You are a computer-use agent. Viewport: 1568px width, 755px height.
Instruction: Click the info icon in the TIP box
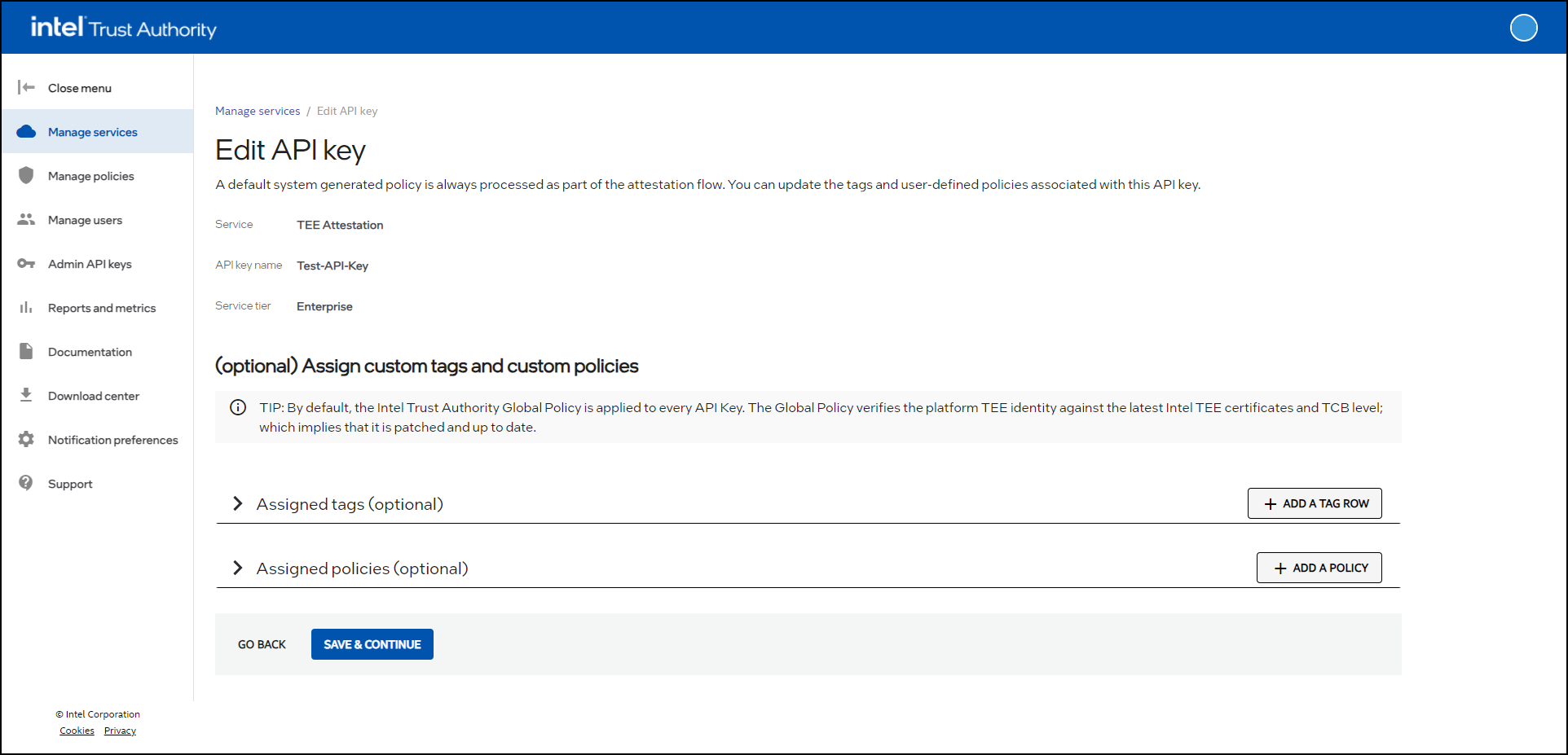tap(238, 407)
